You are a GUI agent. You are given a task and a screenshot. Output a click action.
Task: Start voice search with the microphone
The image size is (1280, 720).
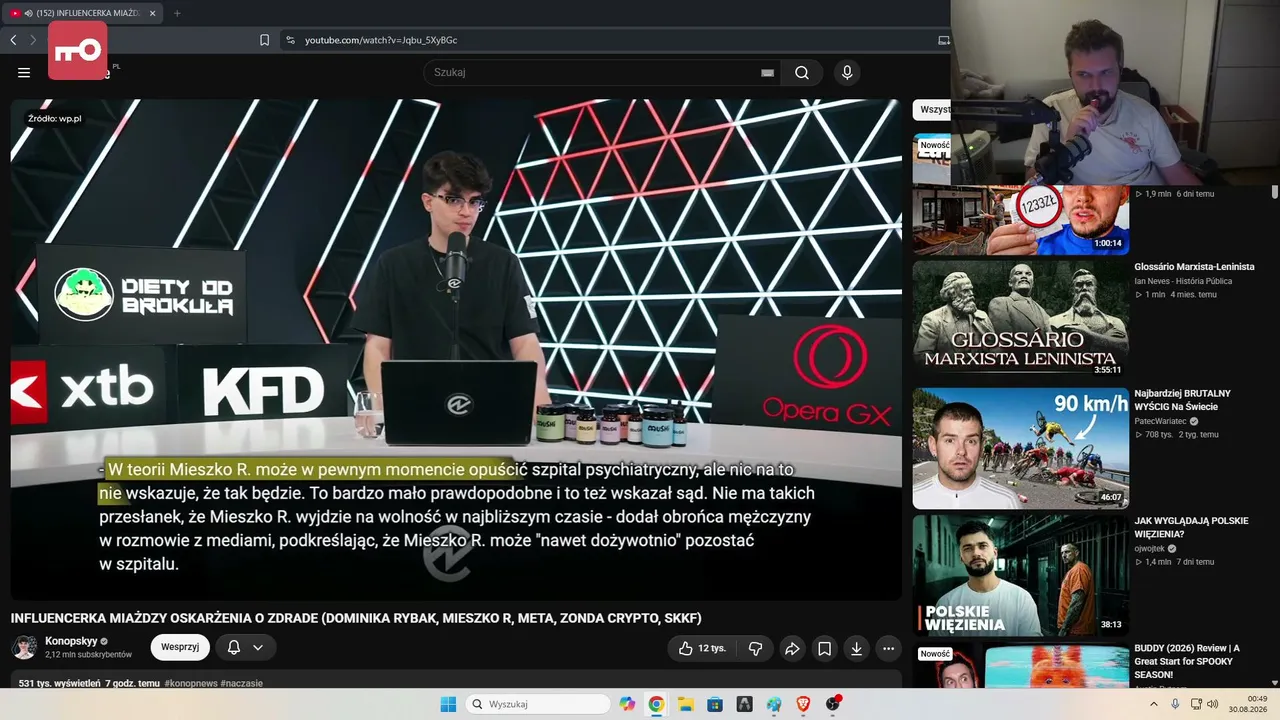coord(847,72)
